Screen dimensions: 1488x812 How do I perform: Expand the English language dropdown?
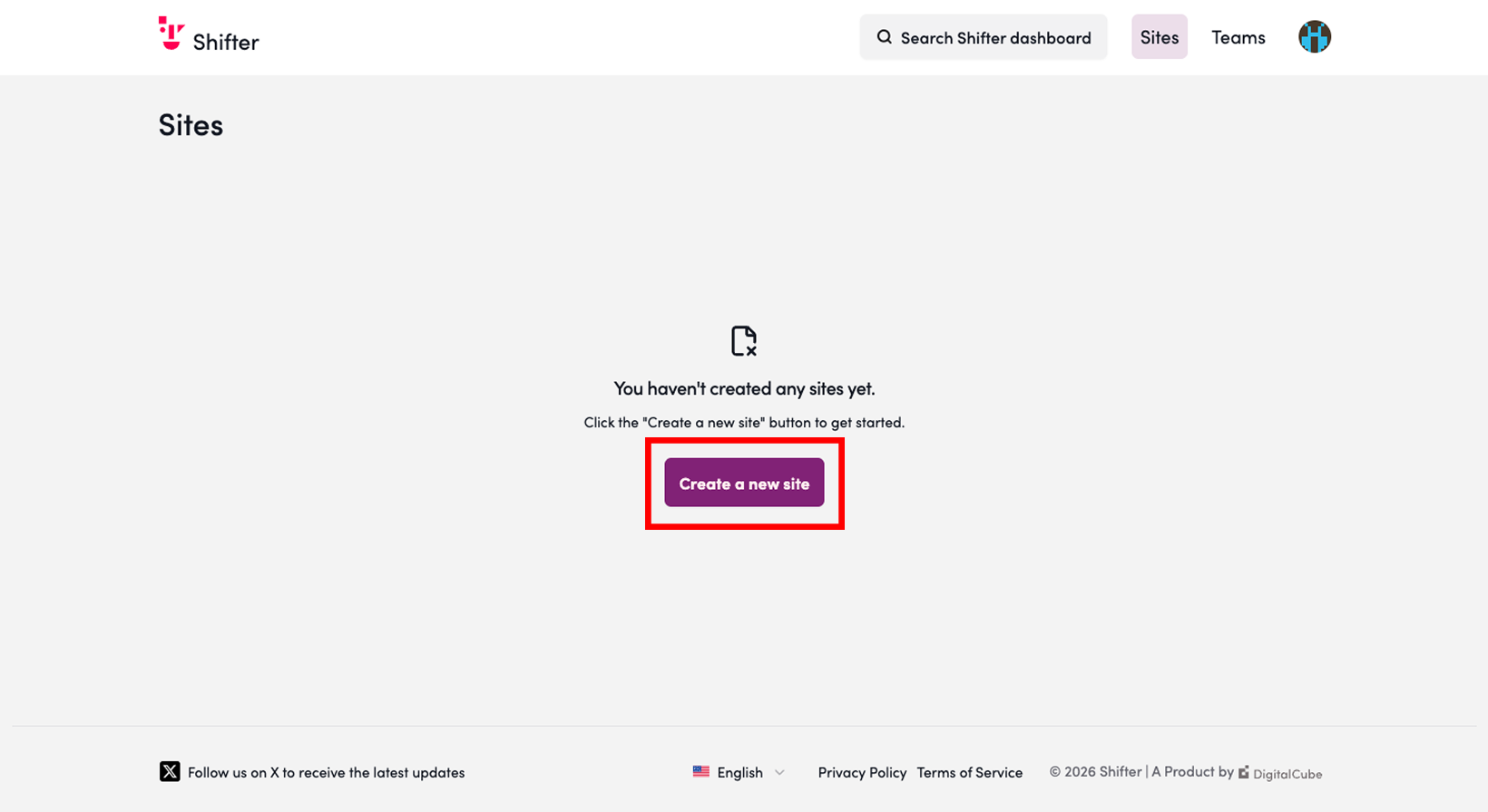coord(739,772)
